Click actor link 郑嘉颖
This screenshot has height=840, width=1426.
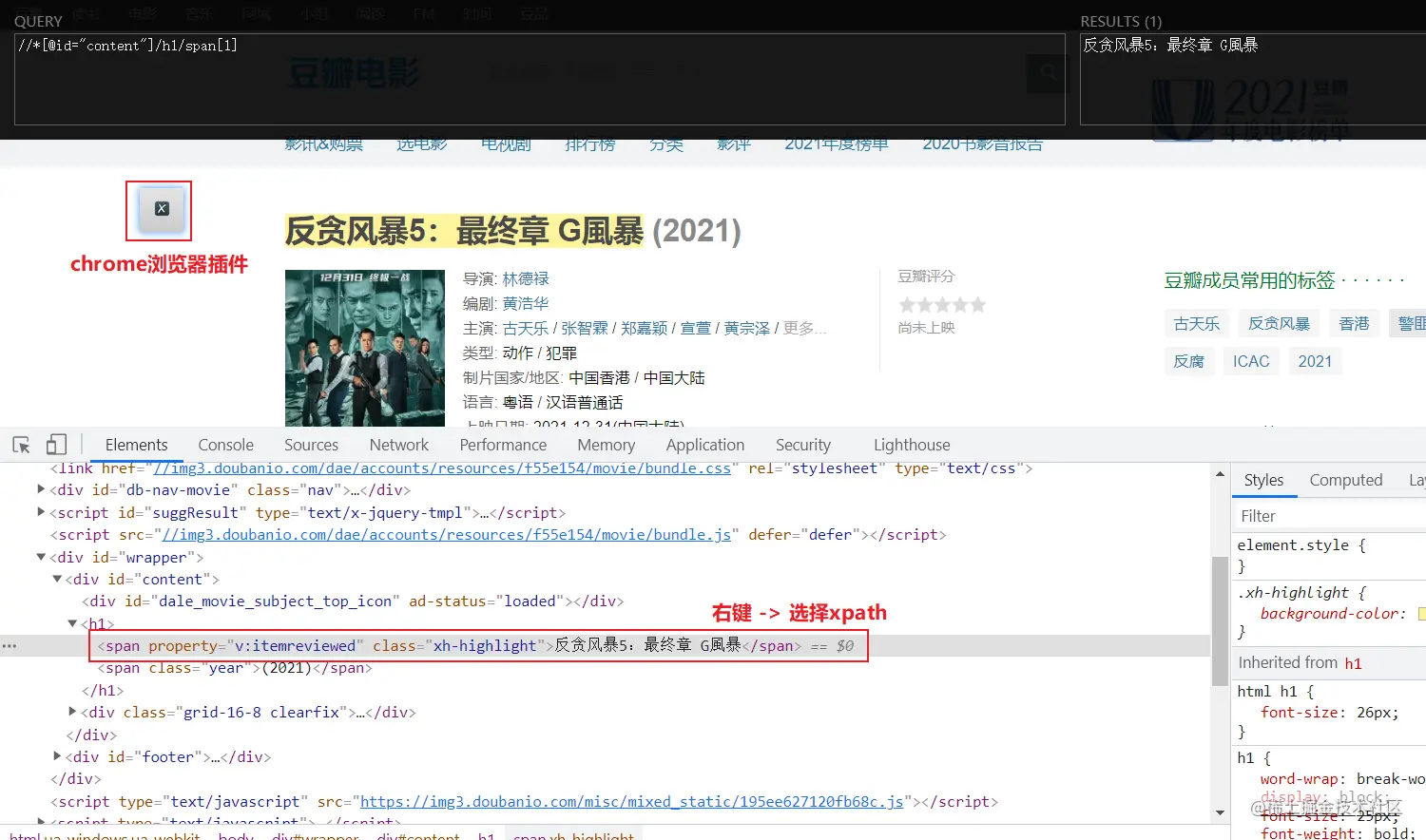[645, 328]
